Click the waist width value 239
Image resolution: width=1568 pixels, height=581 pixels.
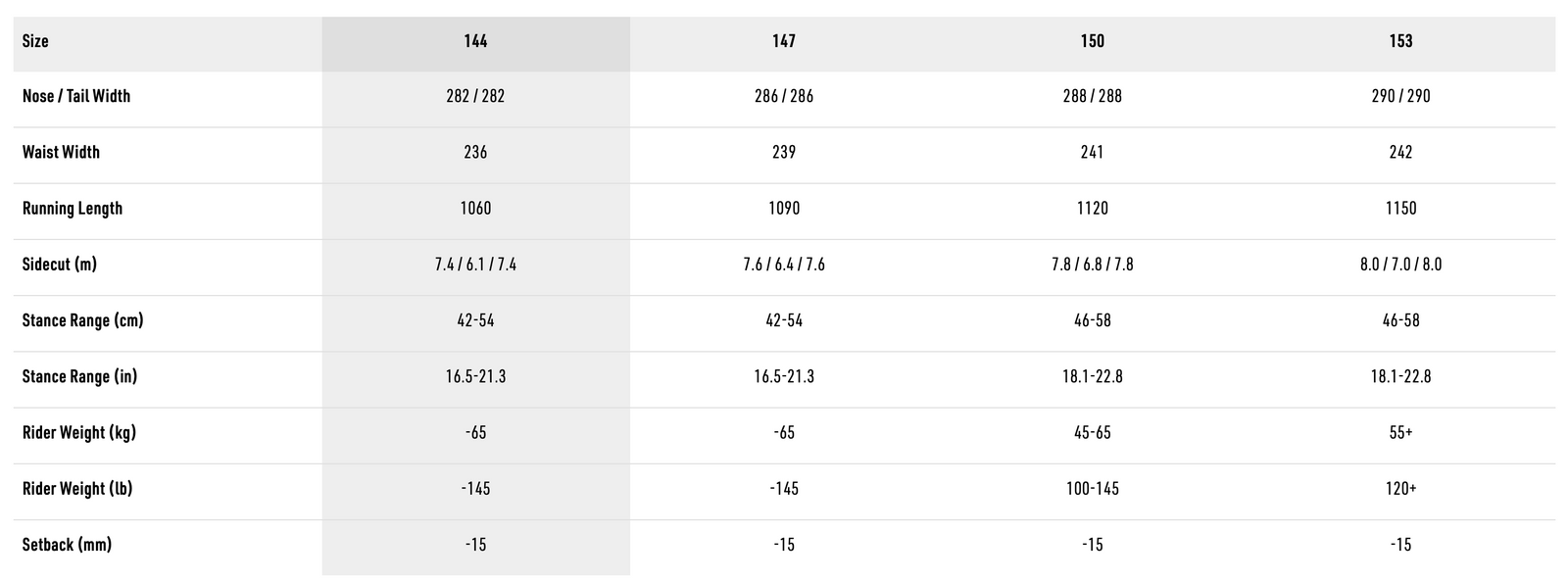click(784, 152)
